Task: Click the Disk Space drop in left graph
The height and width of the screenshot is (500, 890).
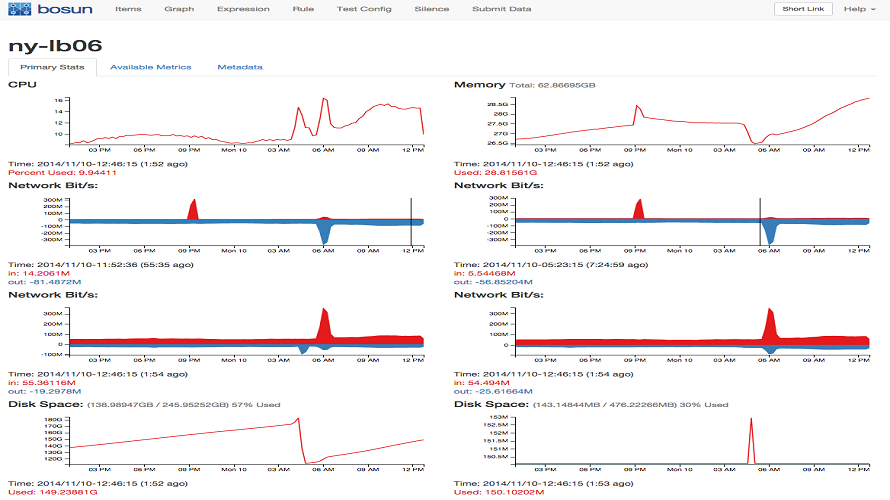Action: pyautogui.click(x=301, y=442)
